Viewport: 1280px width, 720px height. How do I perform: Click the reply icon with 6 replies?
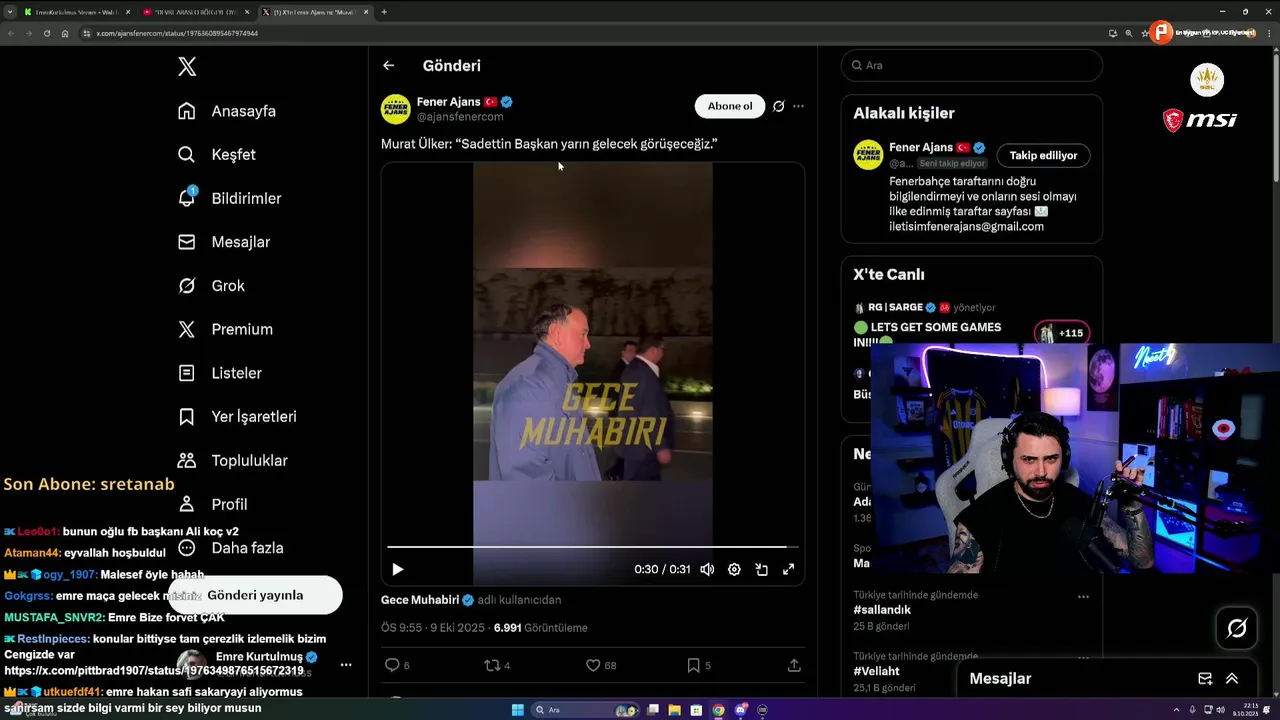(x=397, y=665)
